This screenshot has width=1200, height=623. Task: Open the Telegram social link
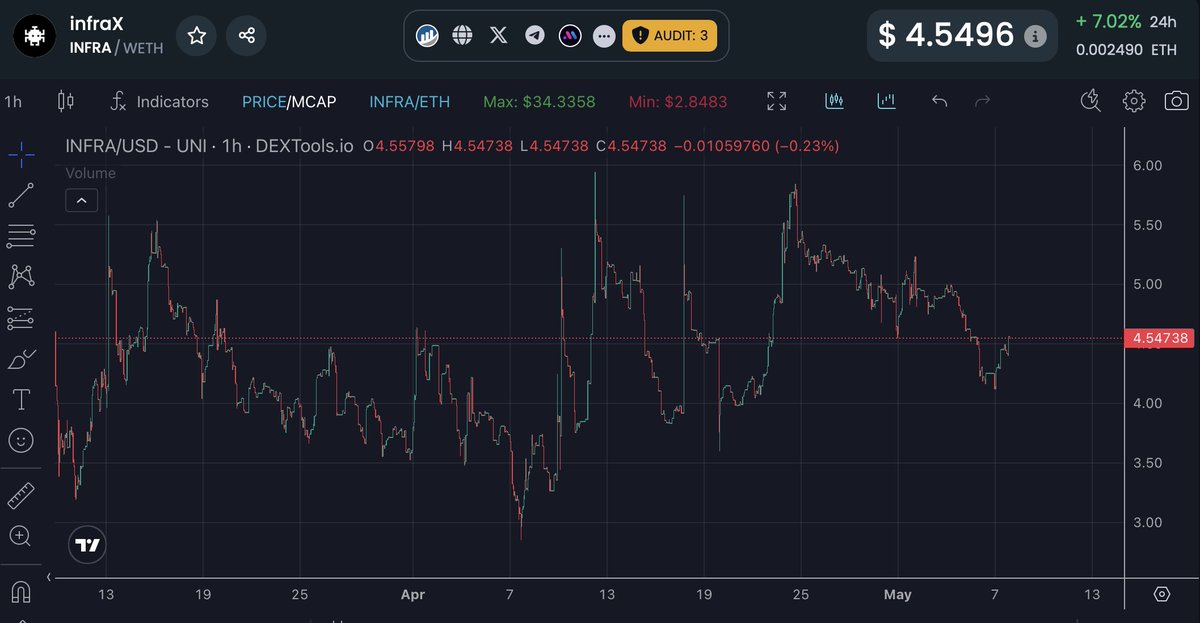[x=535, y=36]
